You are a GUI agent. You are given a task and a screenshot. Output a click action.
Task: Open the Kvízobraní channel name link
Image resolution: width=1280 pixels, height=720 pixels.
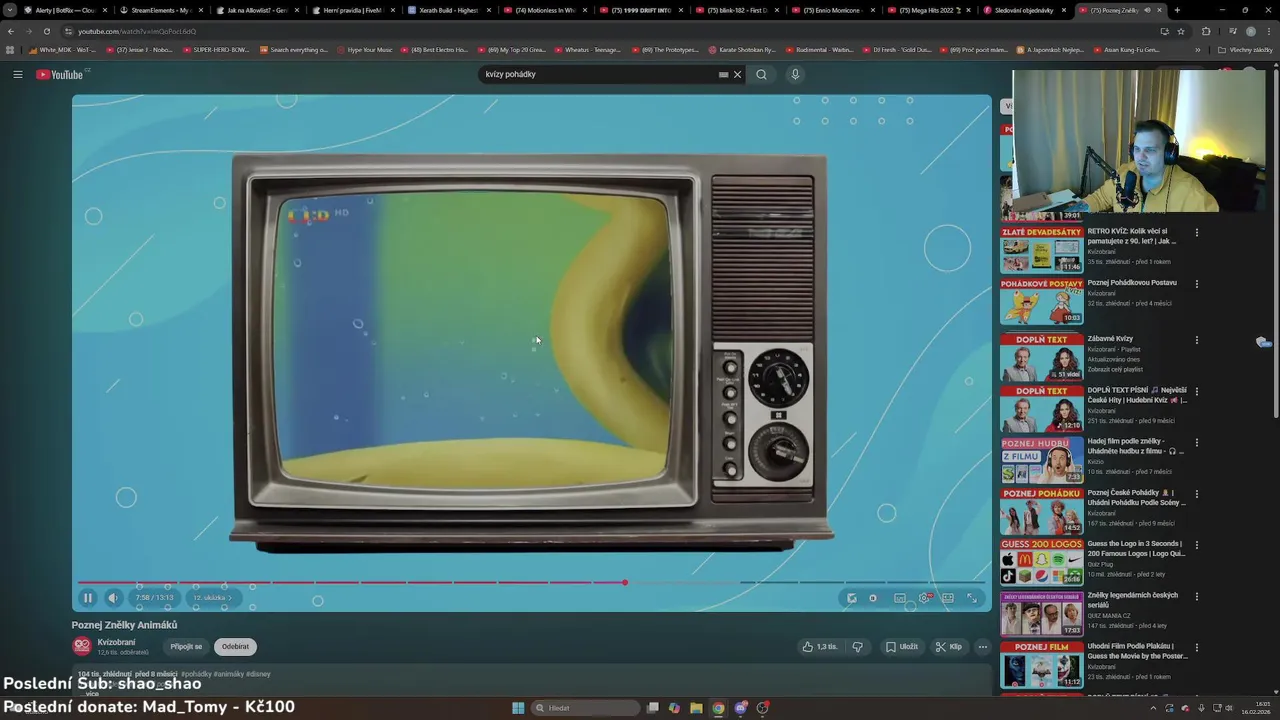click(x=116, y=642)
